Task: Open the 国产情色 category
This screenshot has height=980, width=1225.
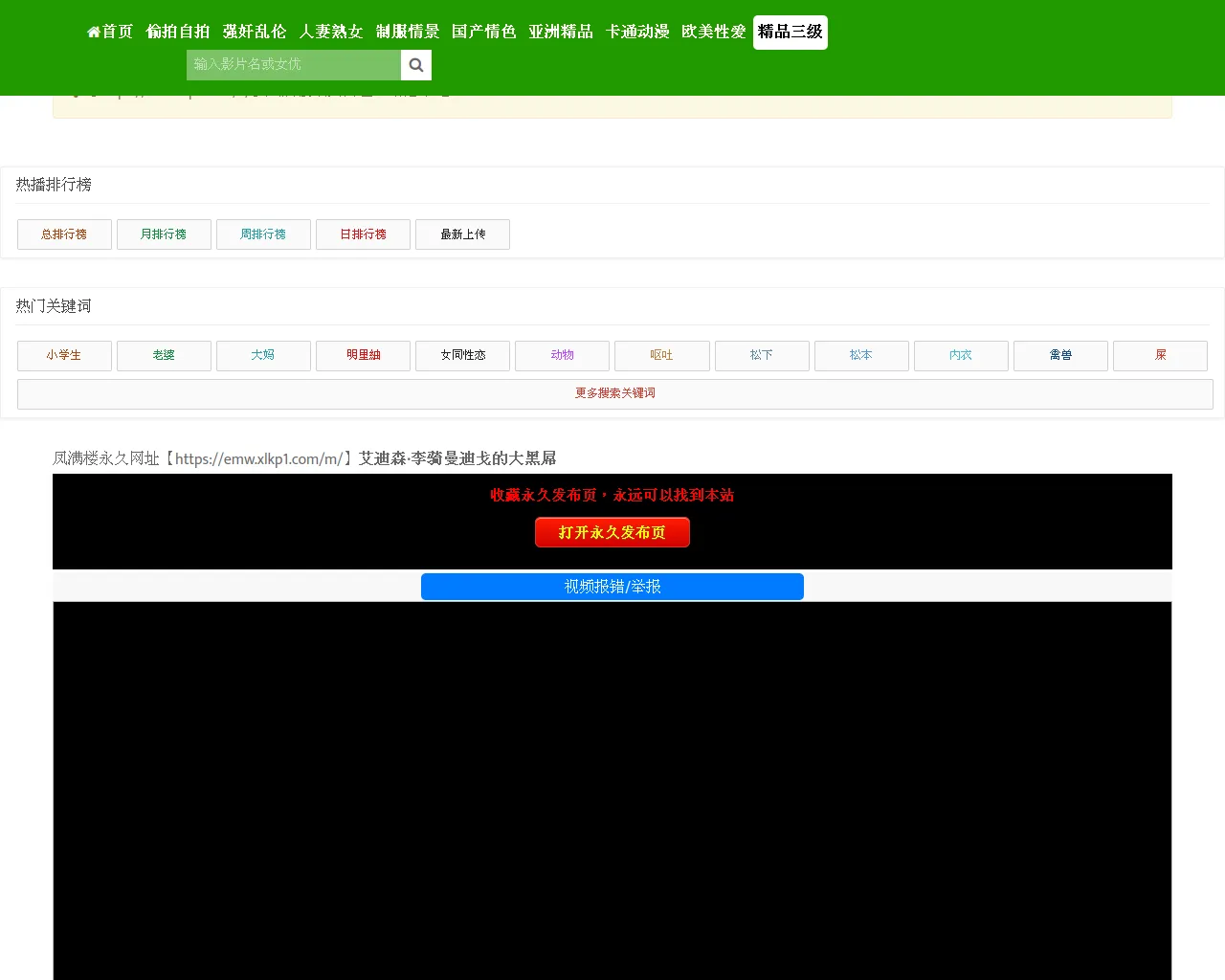Action: click(484, 32)
